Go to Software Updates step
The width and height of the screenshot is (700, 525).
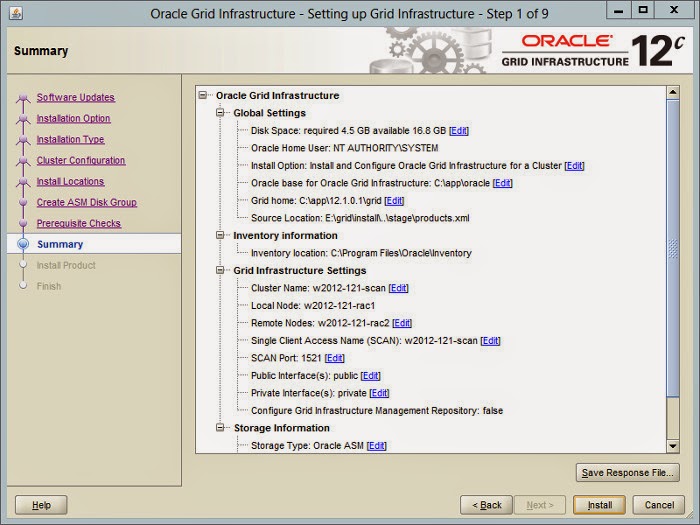(x=75, y=97)
